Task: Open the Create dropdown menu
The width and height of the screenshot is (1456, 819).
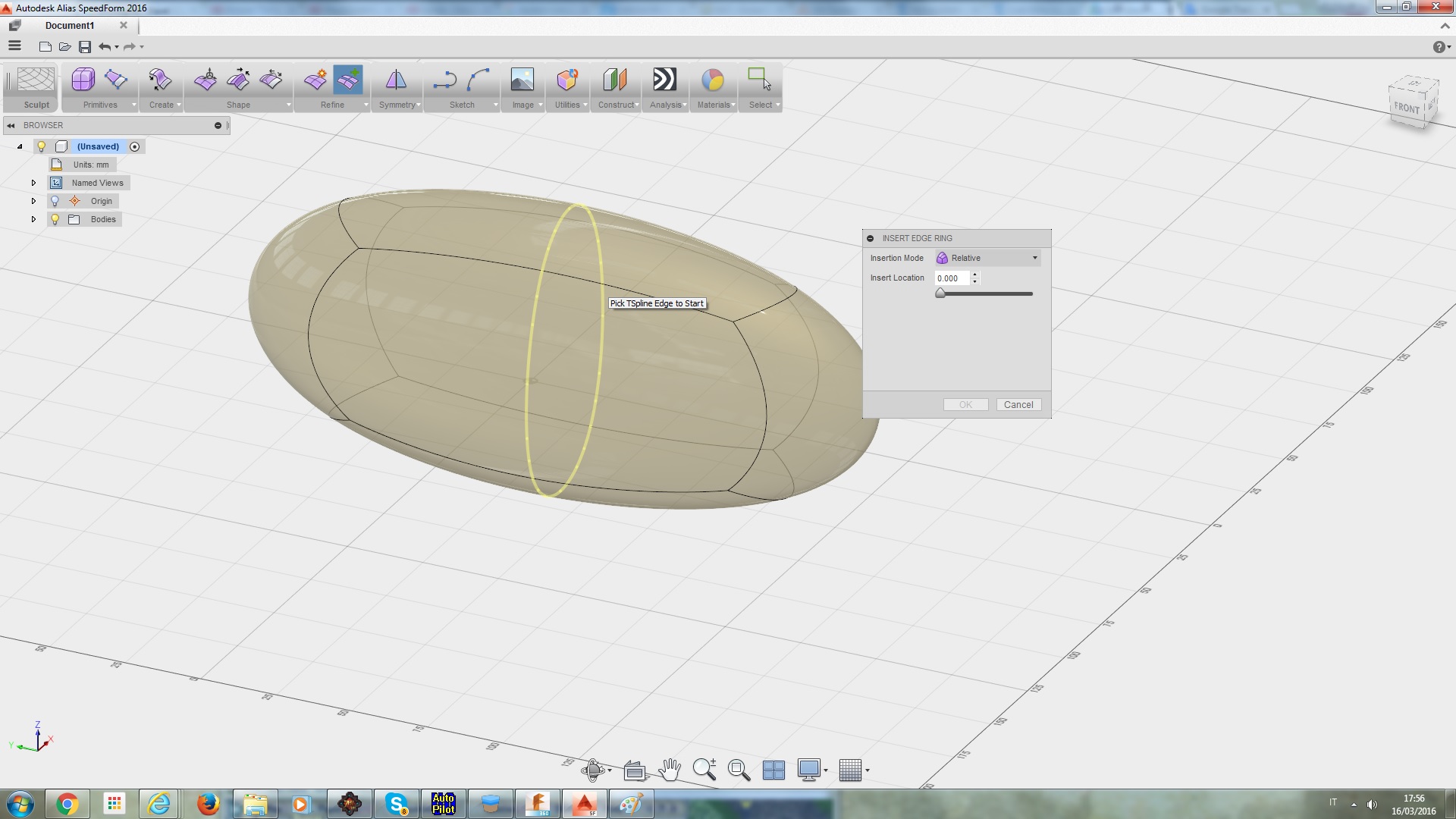Action: click(179, 105)
